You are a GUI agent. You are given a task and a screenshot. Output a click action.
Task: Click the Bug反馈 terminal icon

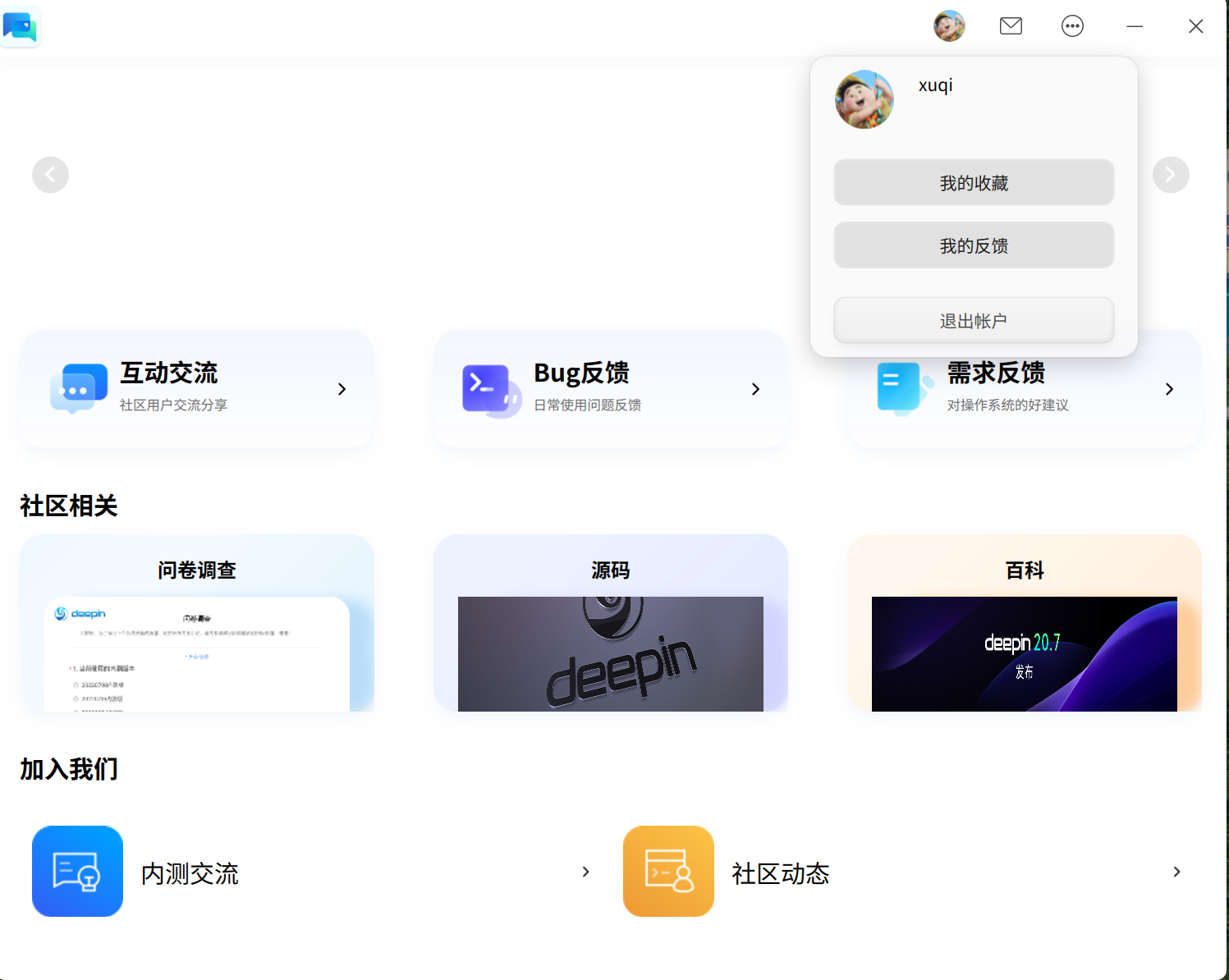(492, 391)
